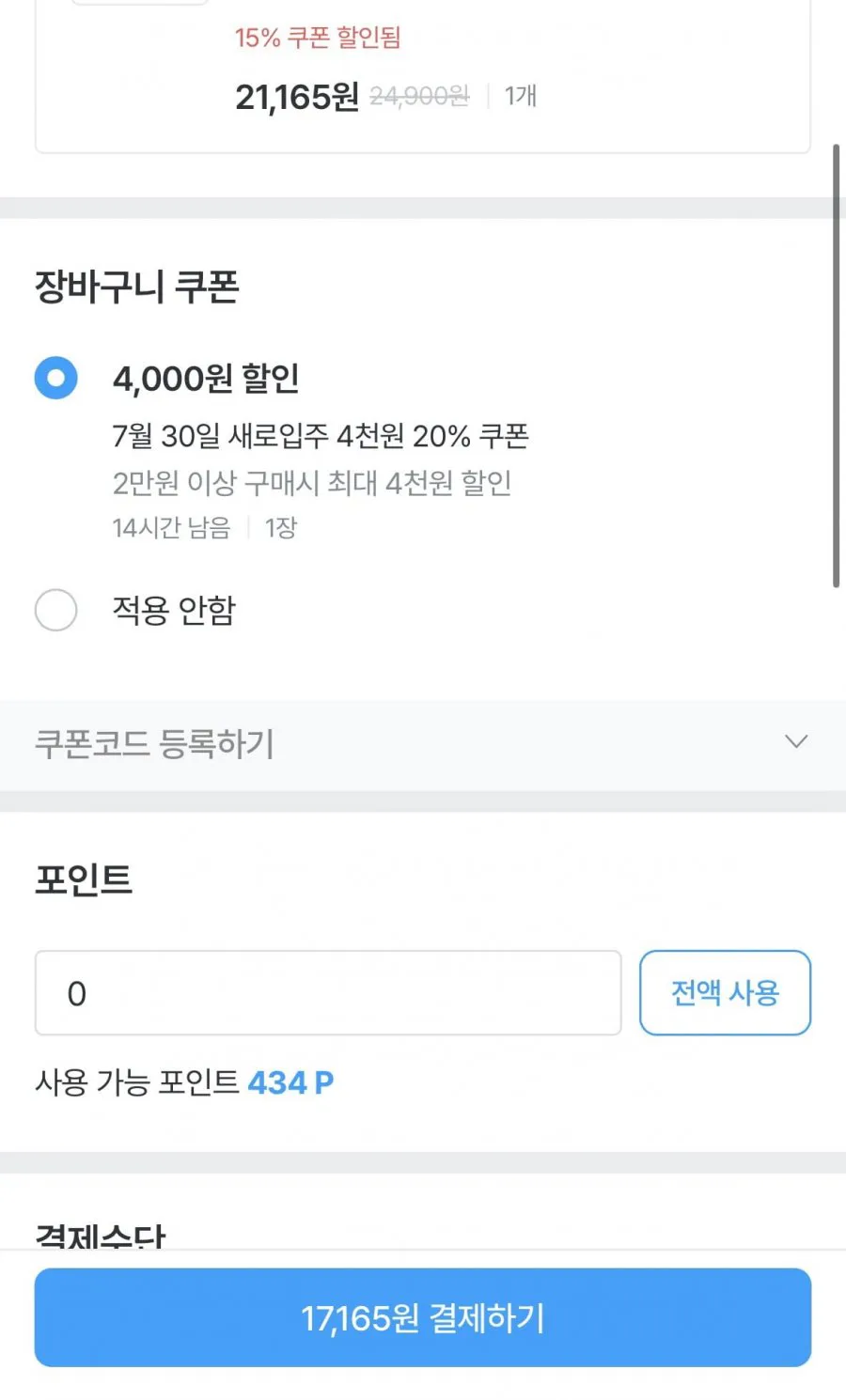Open the 쿠폰코드 등록하기 section
Viewport: 846px width, 1400px height.
tap(423, 744)
